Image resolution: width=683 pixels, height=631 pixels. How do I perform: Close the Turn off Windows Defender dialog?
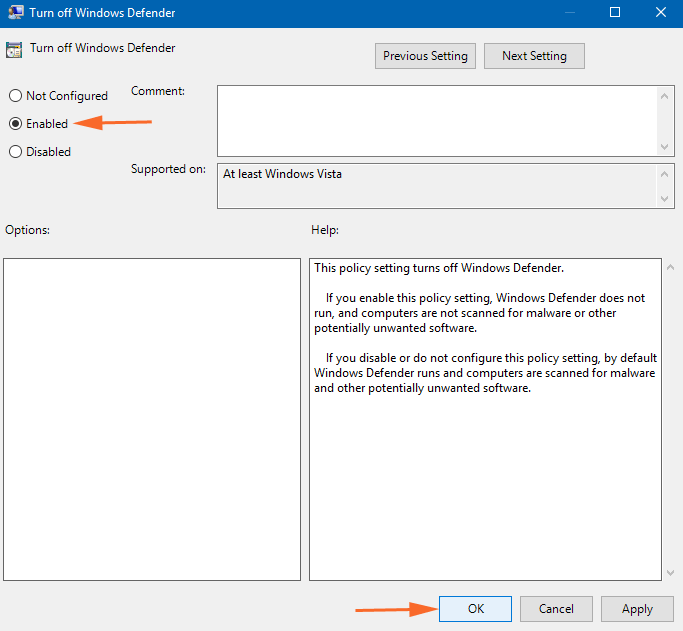coord(661,12)
